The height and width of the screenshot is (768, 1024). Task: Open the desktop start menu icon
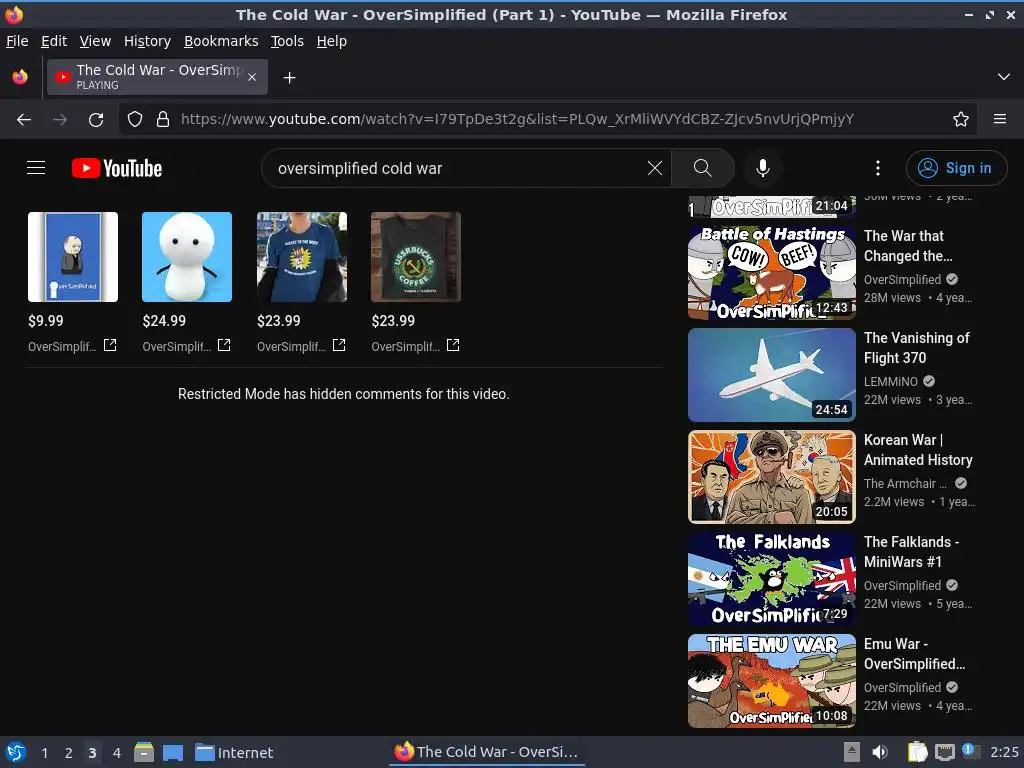[x=15, y=752]
